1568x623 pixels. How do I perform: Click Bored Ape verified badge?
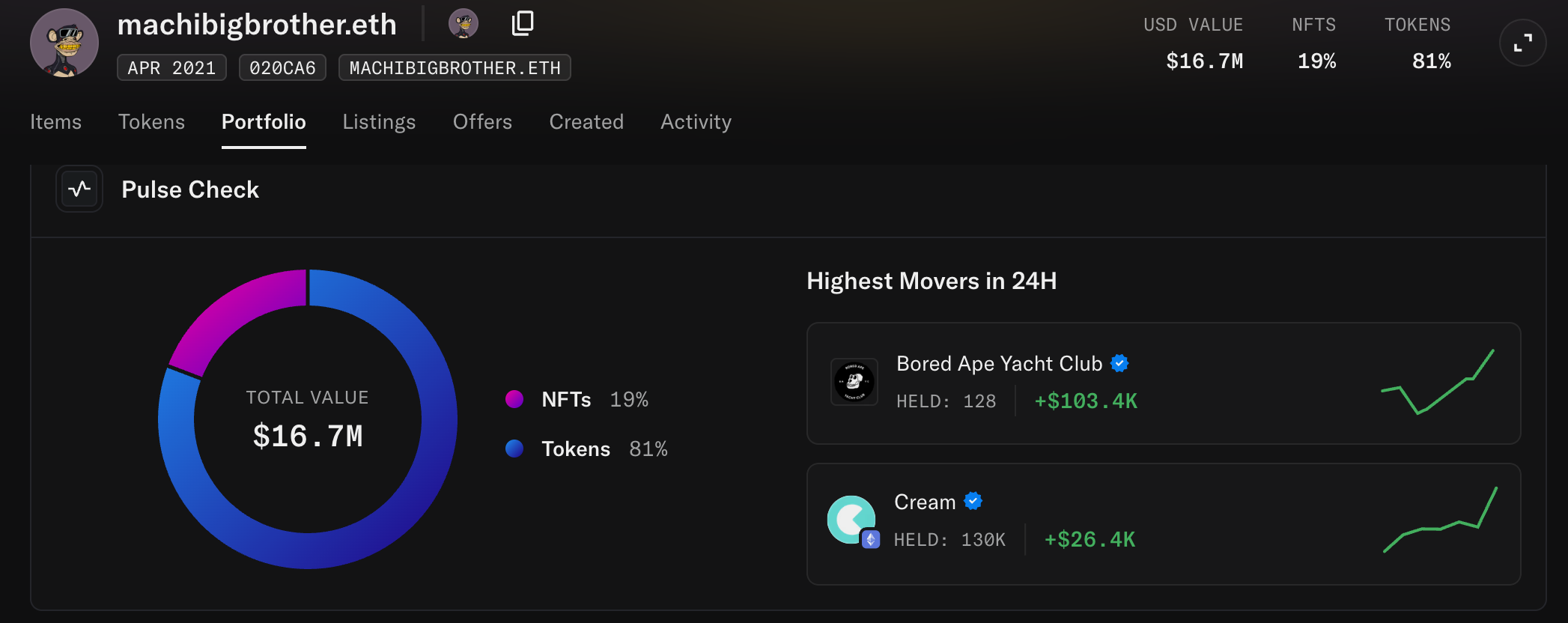1119,363
